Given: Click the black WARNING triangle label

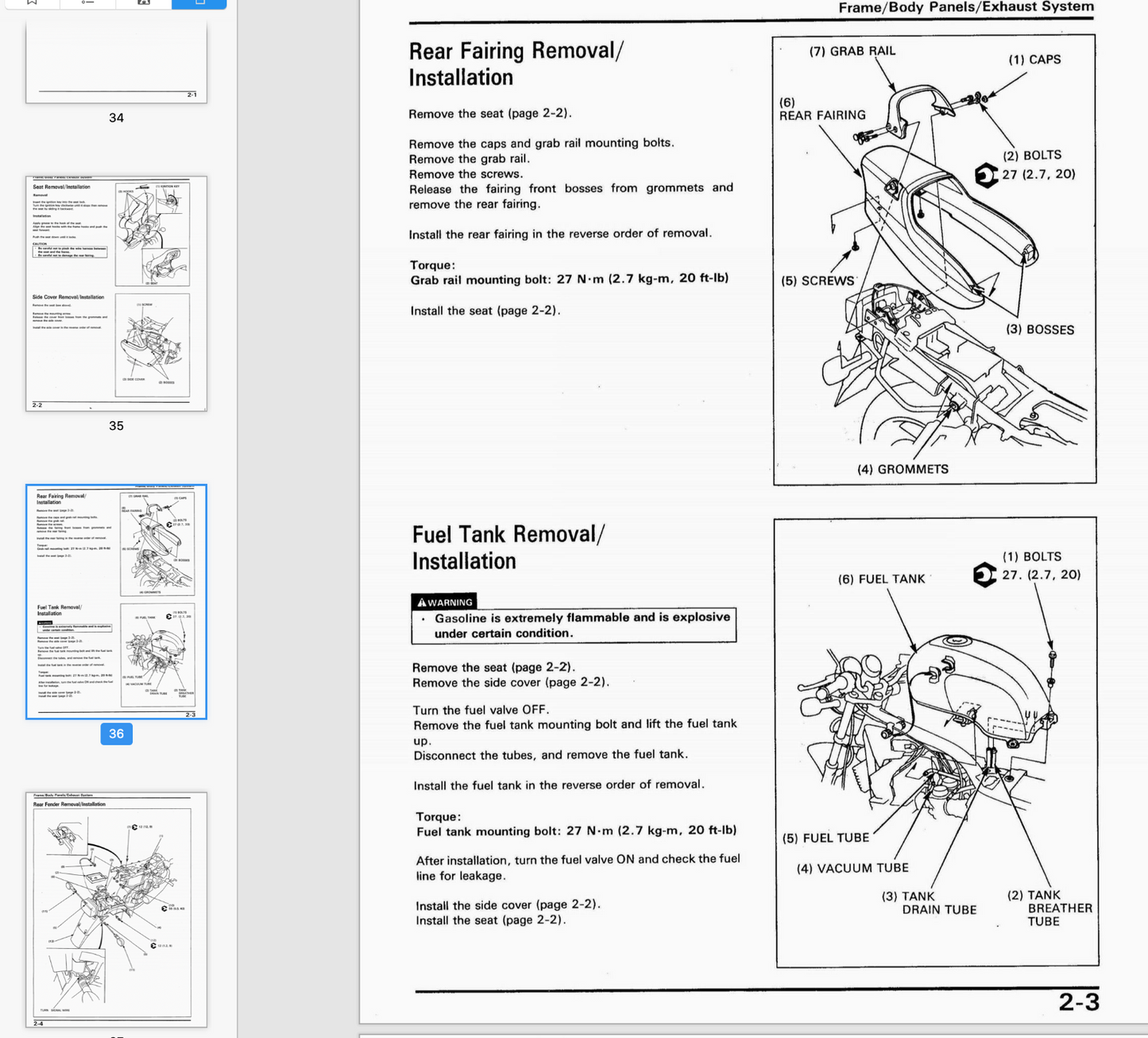Looking at the screenshot, I should 444,602.
